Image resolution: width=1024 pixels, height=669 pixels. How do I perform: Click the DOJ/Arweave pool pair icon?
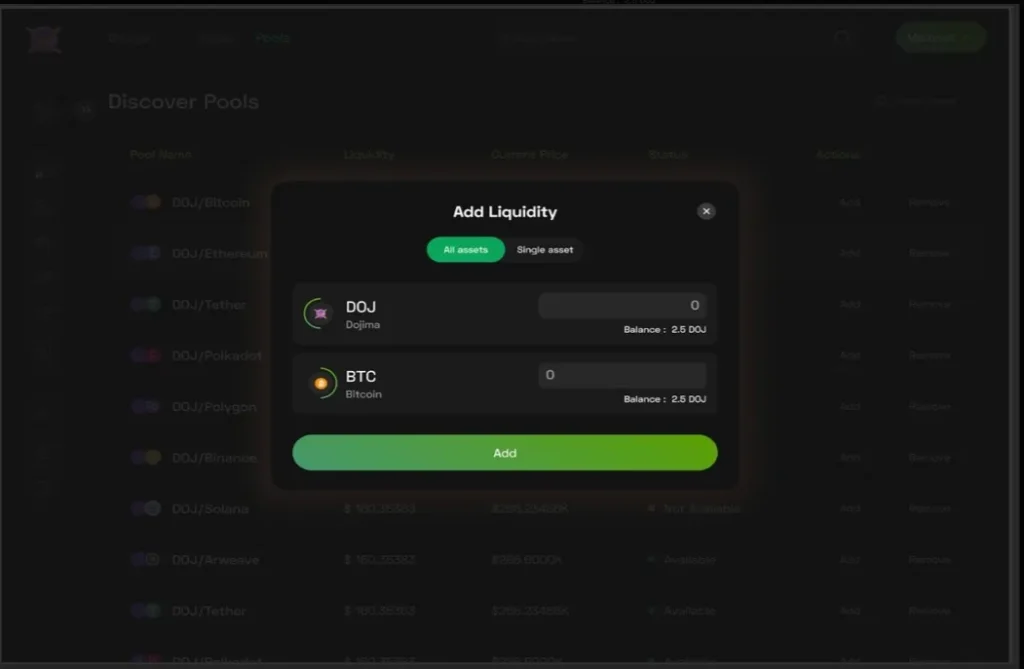coord(146,559)
